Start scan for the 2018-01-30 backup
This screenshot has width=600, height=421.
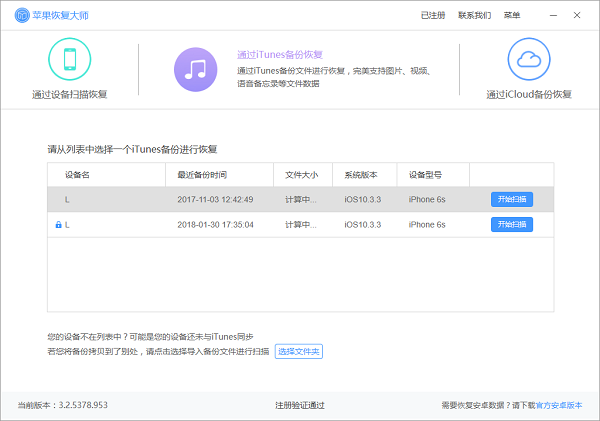(x=511, y=225)
